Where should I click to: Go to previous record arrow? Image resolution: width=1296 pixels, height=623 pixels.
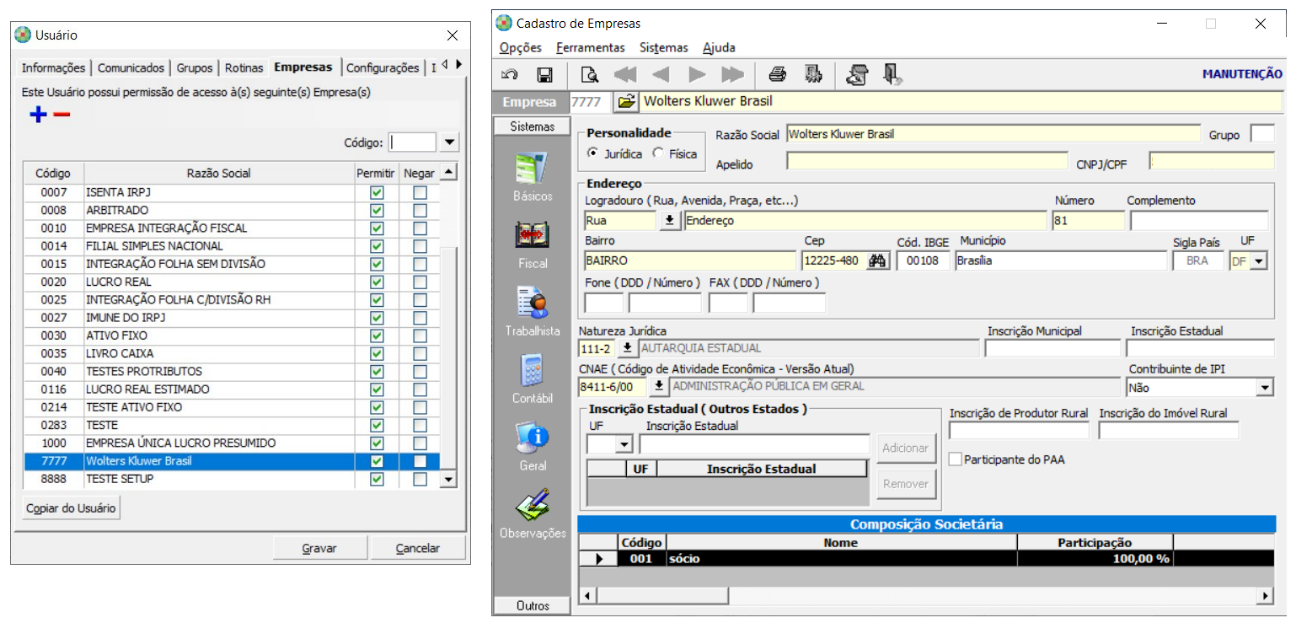click(660, 75)
